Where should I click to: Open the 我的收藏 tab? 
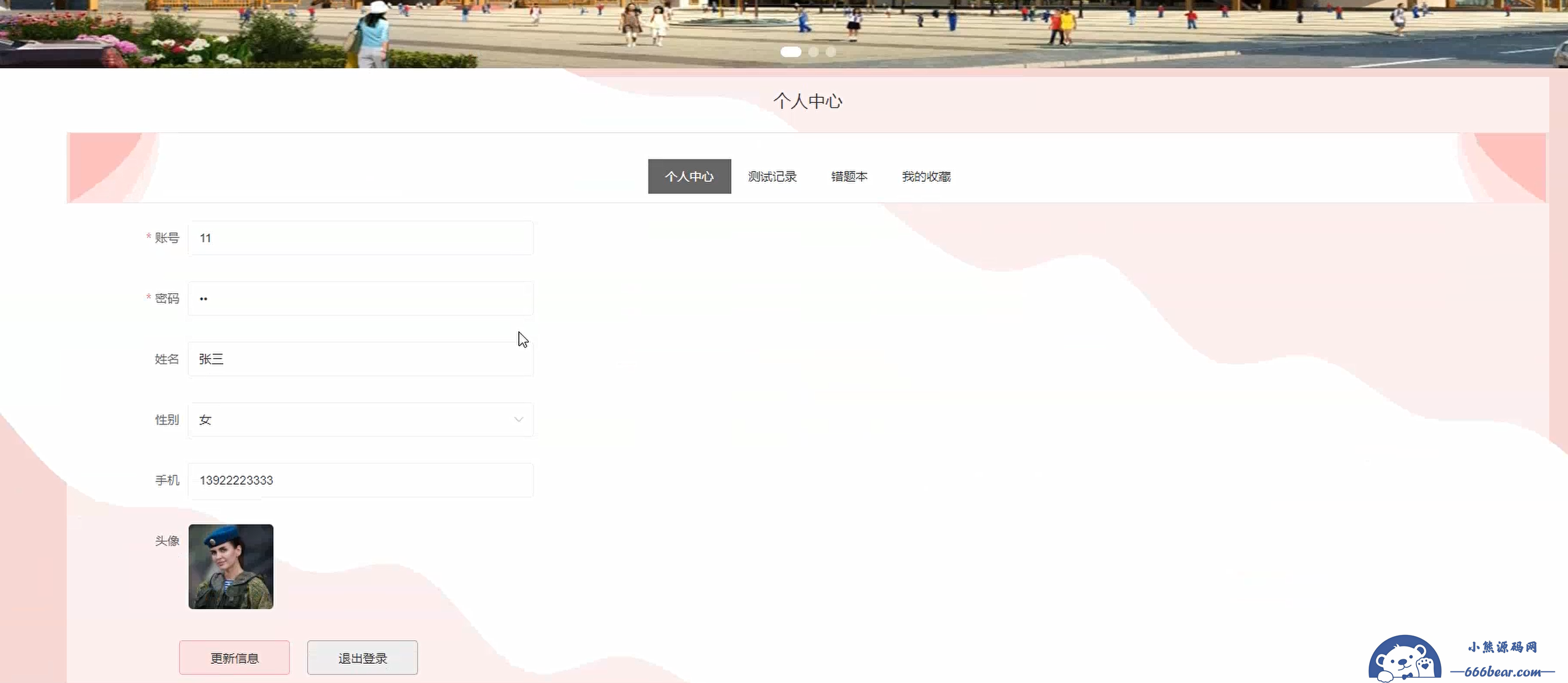point(926,177)
